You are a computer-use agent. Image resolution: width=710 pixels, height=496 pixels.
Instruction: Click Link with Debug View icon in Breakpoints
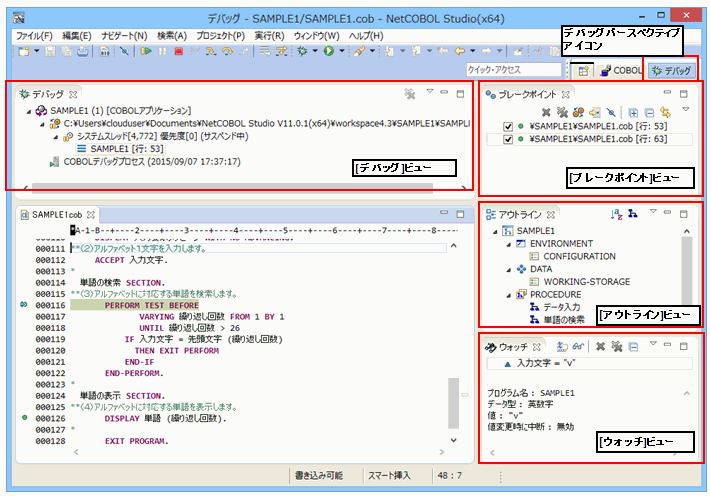tap(665, 112)
